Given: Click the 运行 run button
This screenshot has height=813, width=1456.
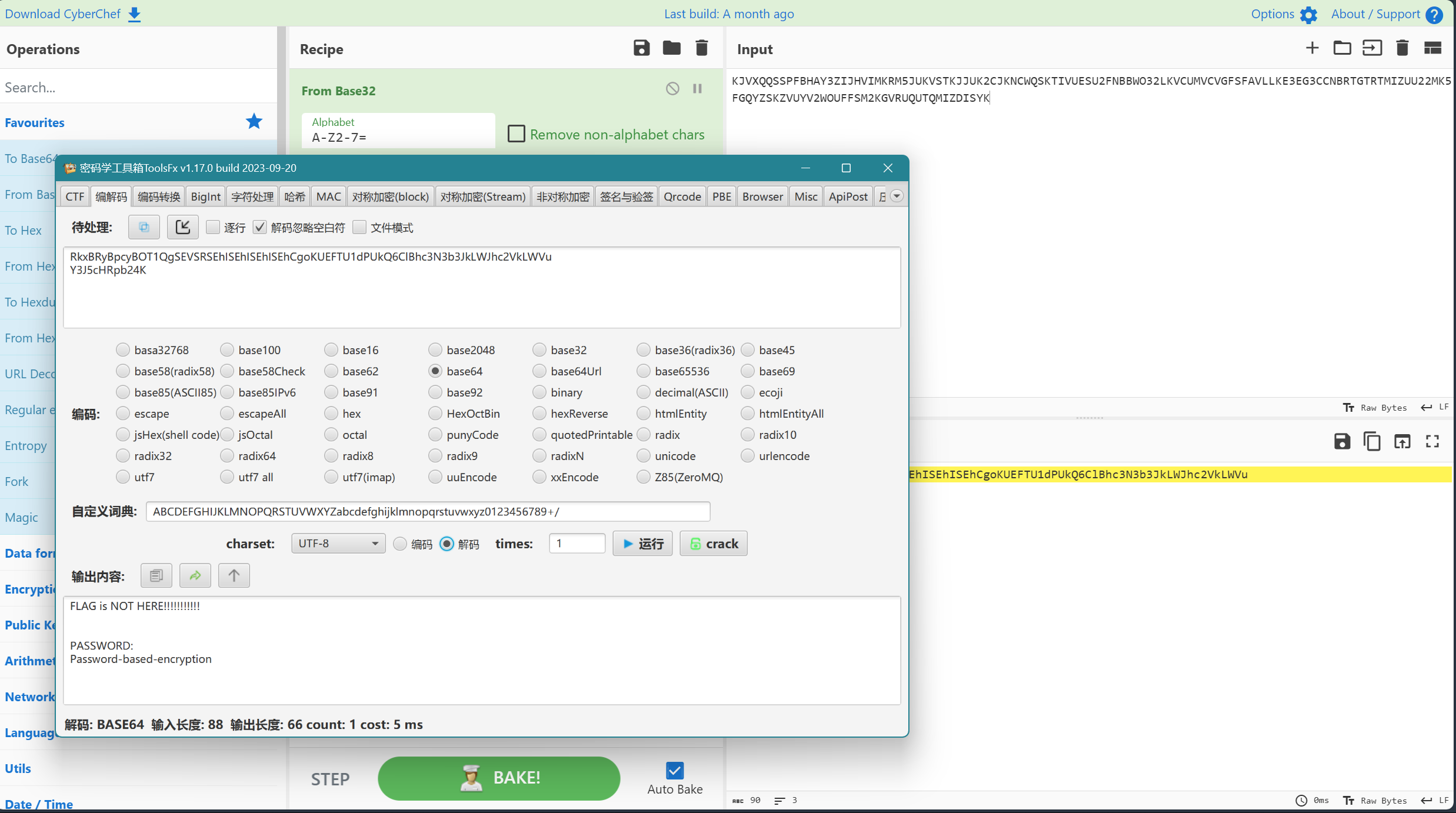Looking at the screenshot, I should [x=642, y=544].
